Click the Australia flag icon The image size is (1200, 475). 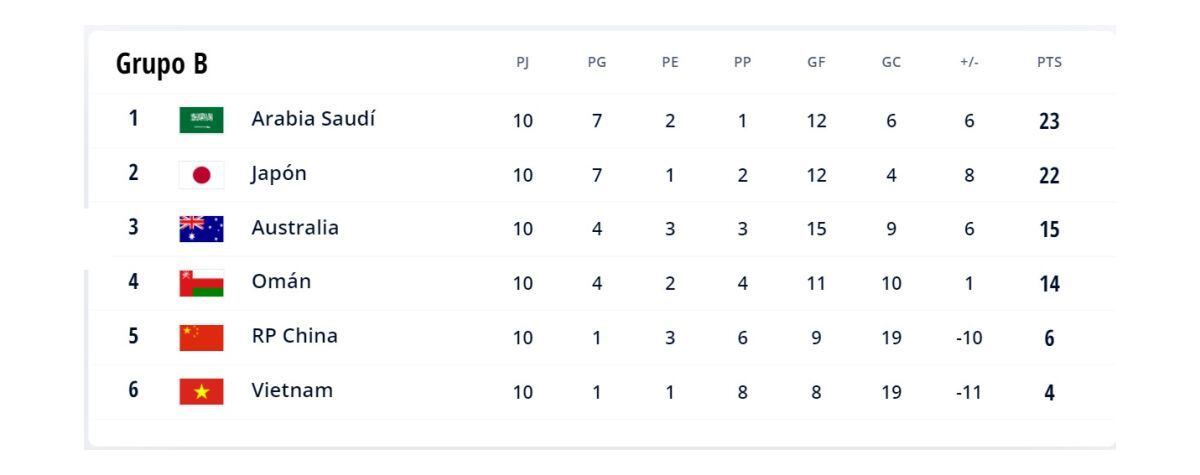pos(202,229)
